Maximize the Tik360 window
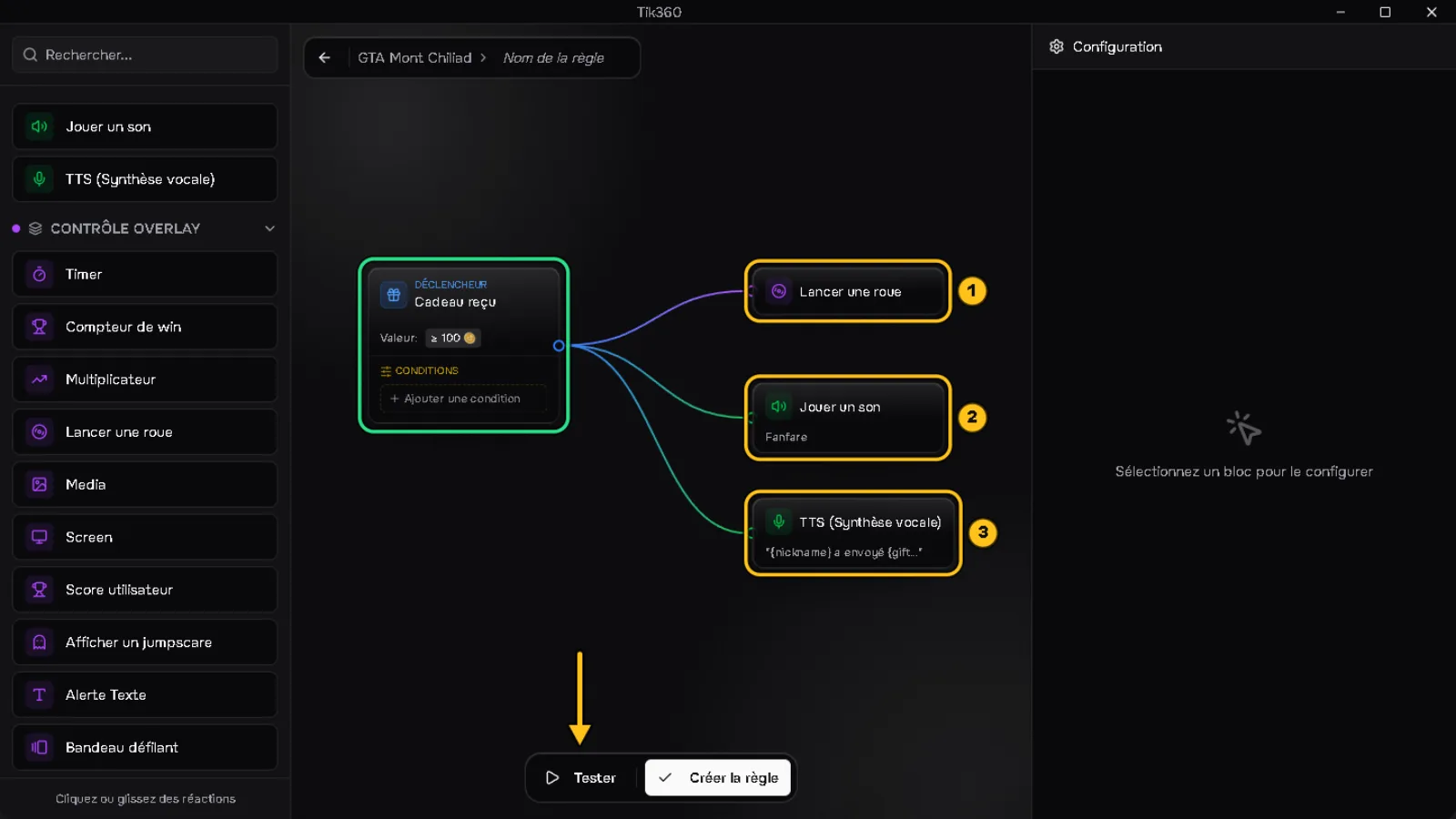Screen dimensions: 1456x819 point(1385,12)
